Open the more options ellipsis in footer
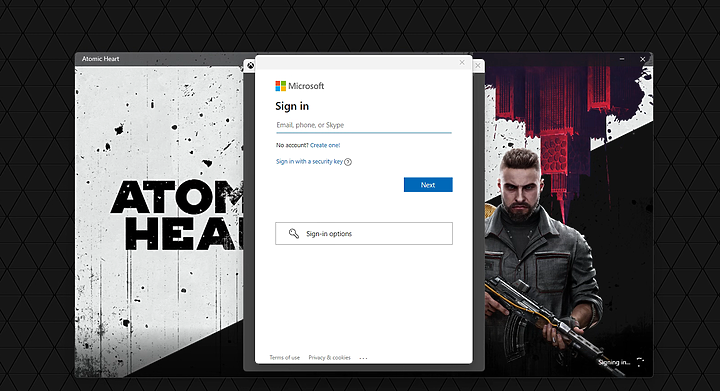This screenshot has height=391, width=720. click(363, 358)
